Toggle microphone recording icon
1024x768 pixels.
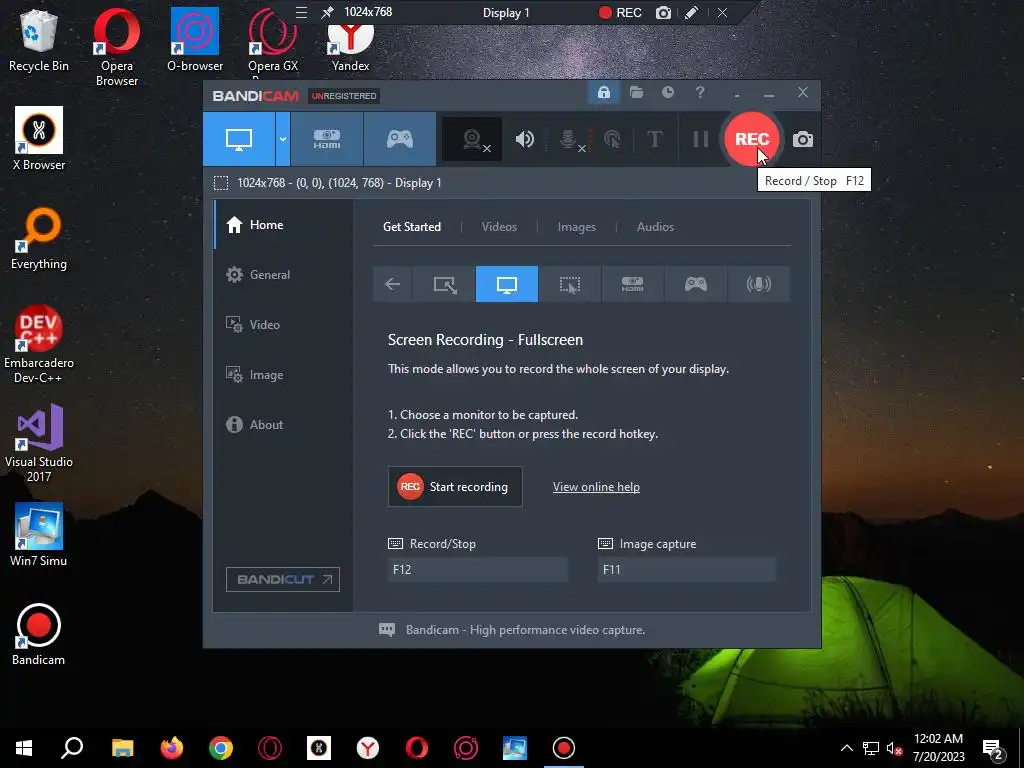point(569,139)
